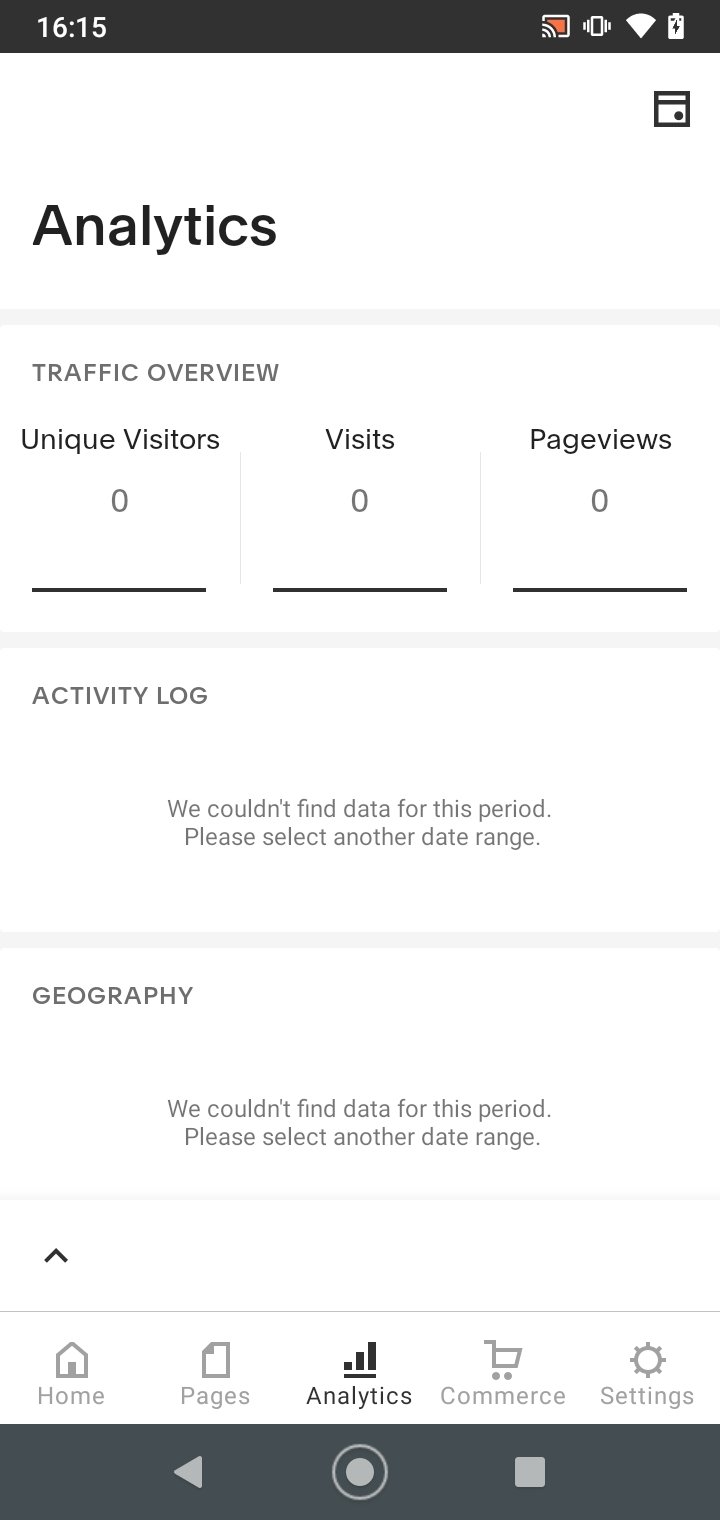Open the Traffic Overview section
Image resolution: width=720 pixels, height=1520 pixels.
(155, 373)
